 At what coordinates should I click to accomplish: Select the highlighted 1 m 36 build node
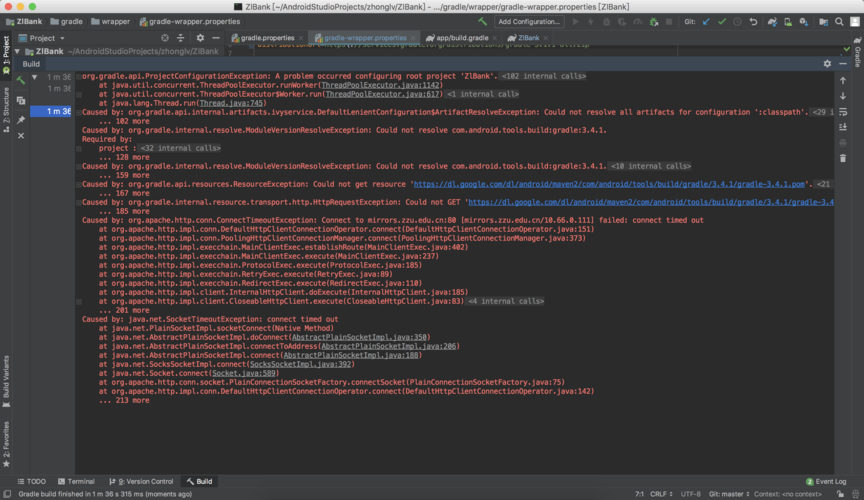pos(51,111)
